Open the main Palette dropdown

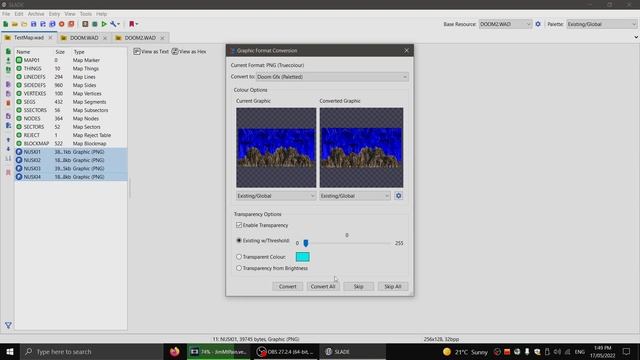click(x=602, y=24)
